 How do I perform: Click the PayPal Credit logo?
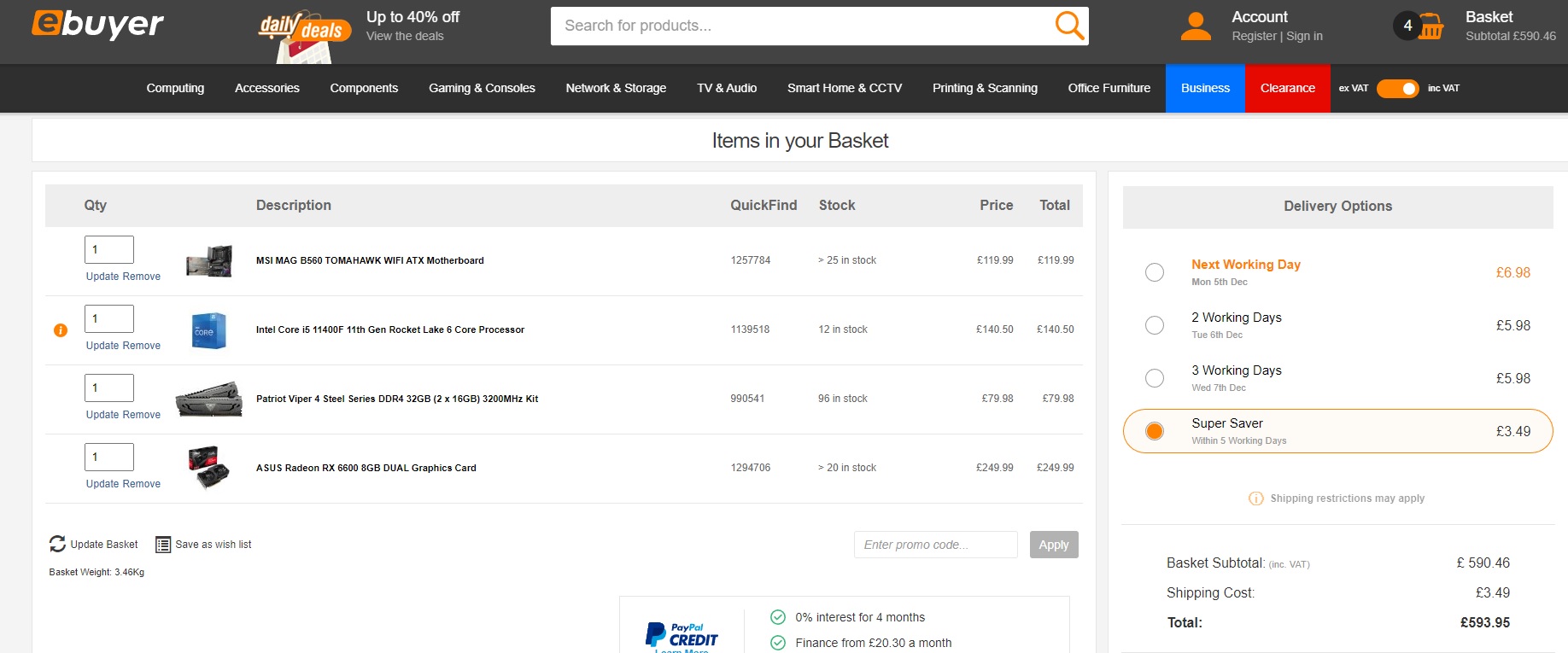pos(682,635)
